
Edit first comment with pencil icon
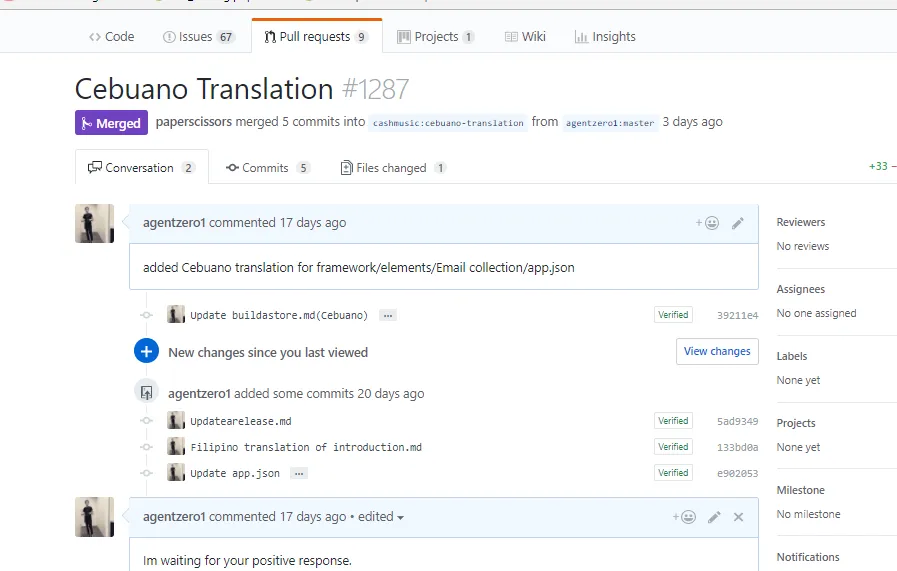coord(737,223)
